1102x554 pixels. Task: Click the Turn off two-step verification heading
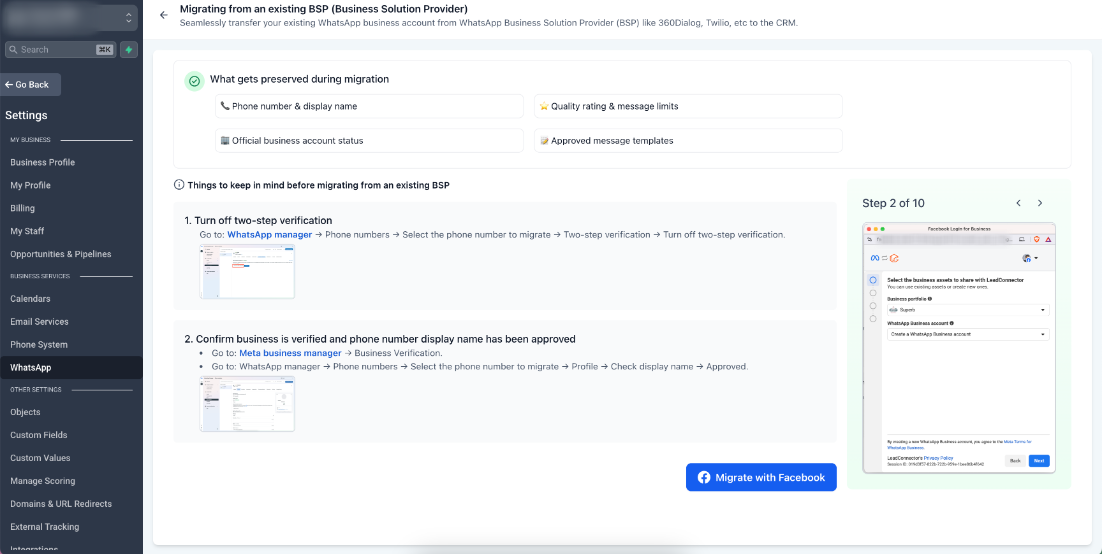(x=258, y=220)
